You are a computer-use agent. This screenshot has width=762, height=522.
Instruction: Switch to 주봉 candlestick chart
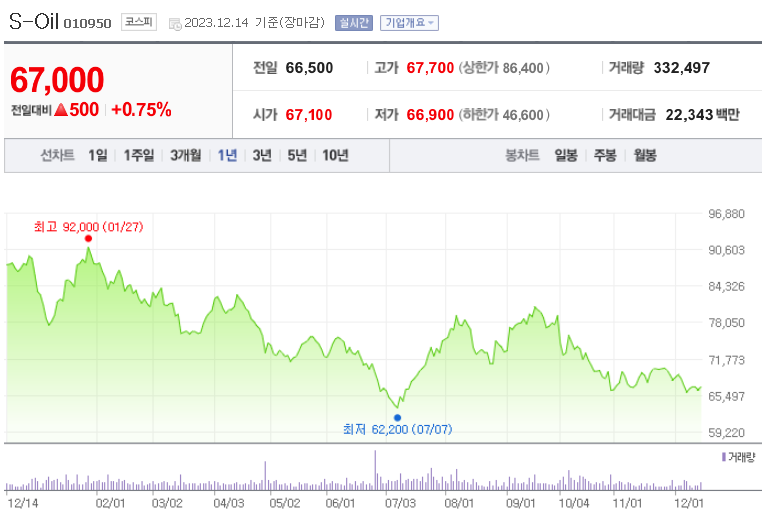pos(605,156)
